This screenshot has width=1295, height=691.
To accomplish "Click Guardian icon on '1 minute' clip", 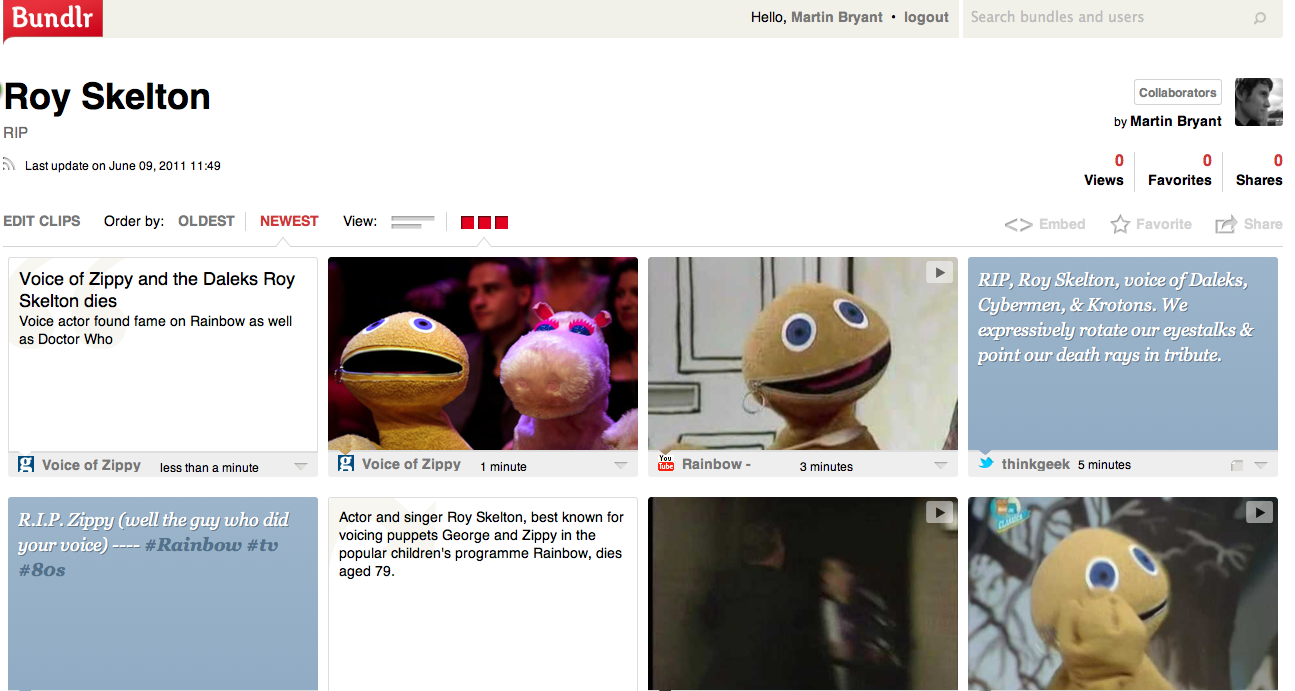I will (346, 464).
